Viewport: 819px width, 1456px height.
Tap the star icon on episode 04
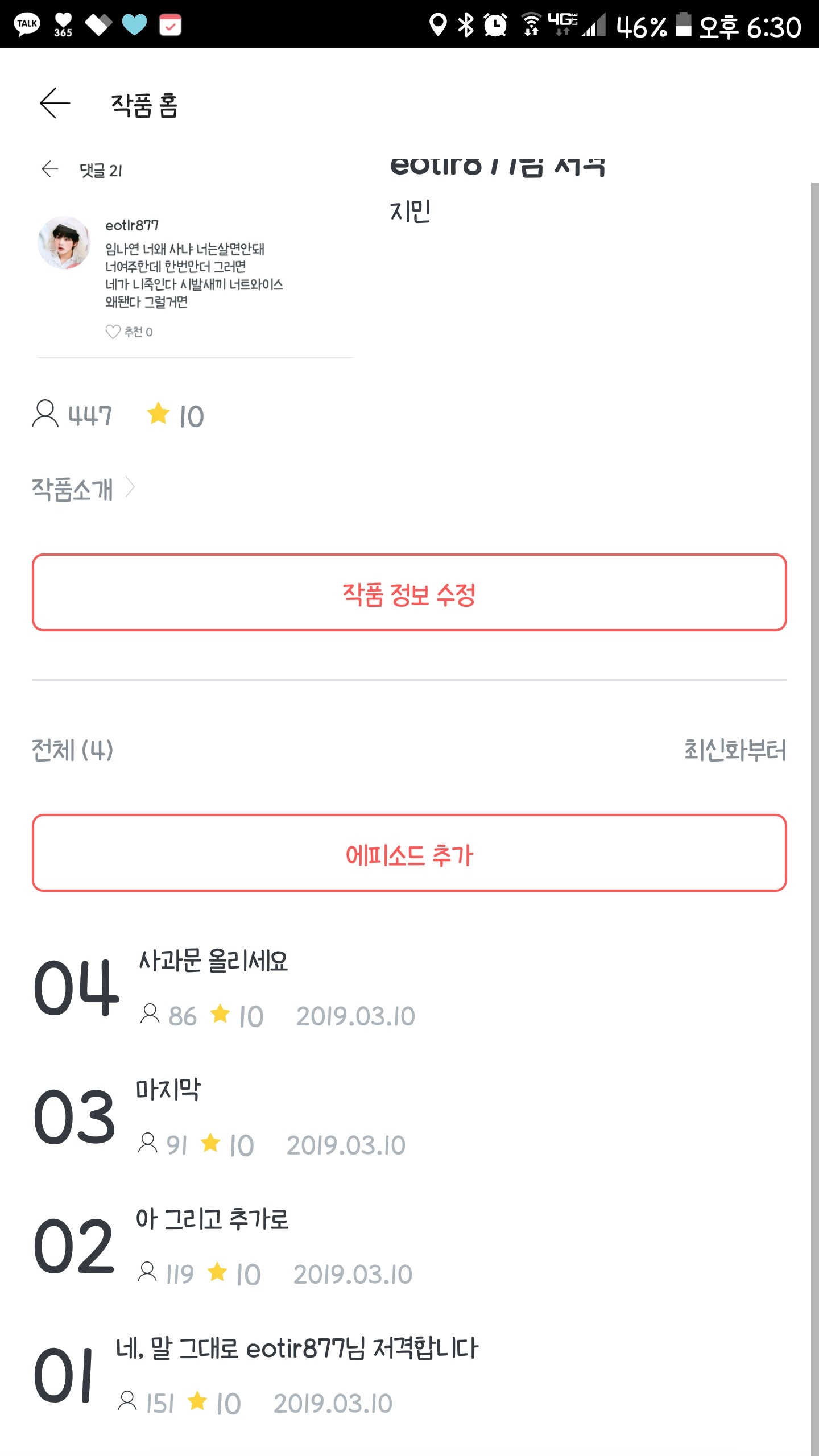(x=220, y=1014)
